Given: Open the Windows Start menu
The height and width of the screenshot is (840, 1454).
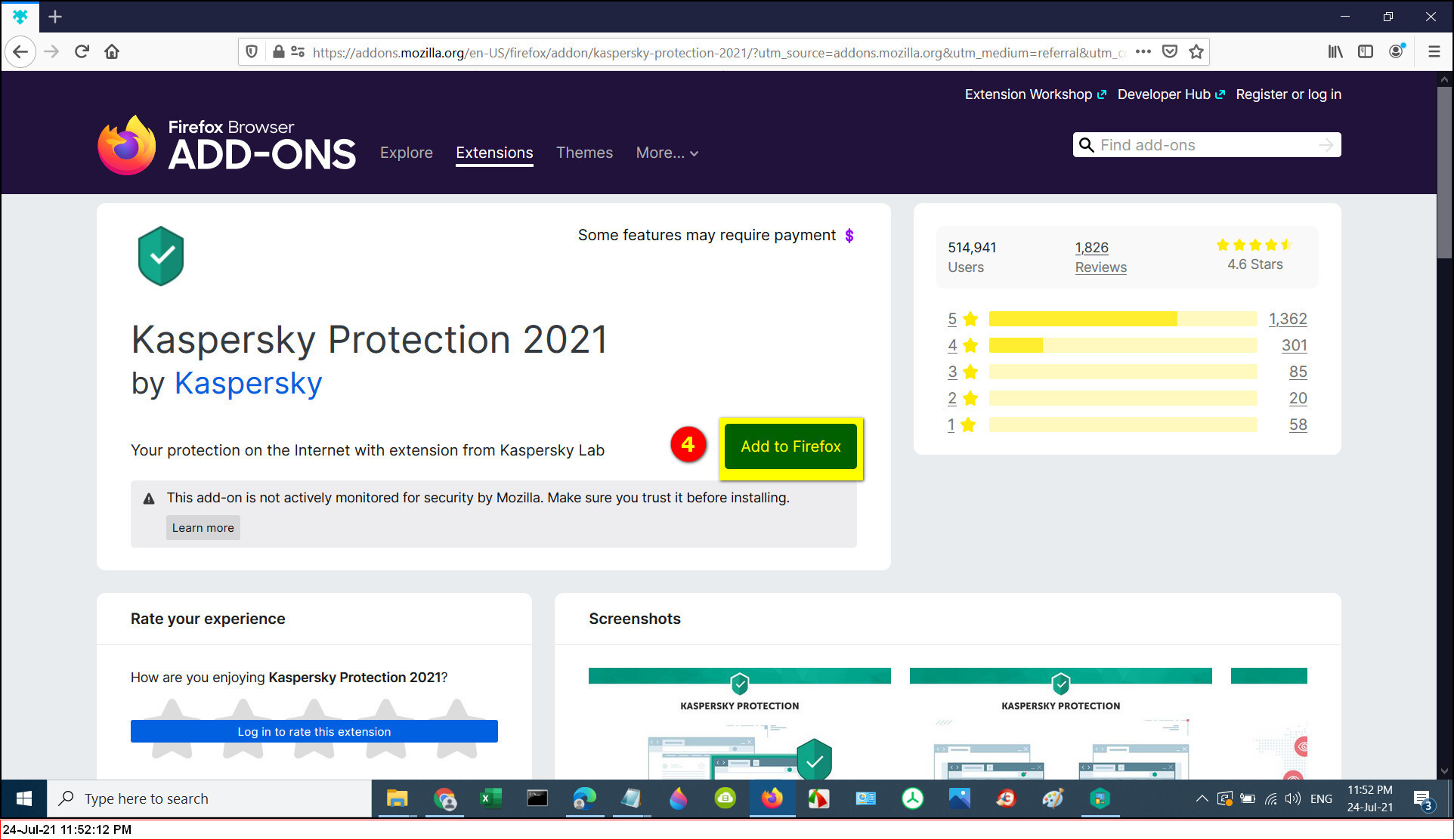Looking at the screenshot, I should pos(24,798).
